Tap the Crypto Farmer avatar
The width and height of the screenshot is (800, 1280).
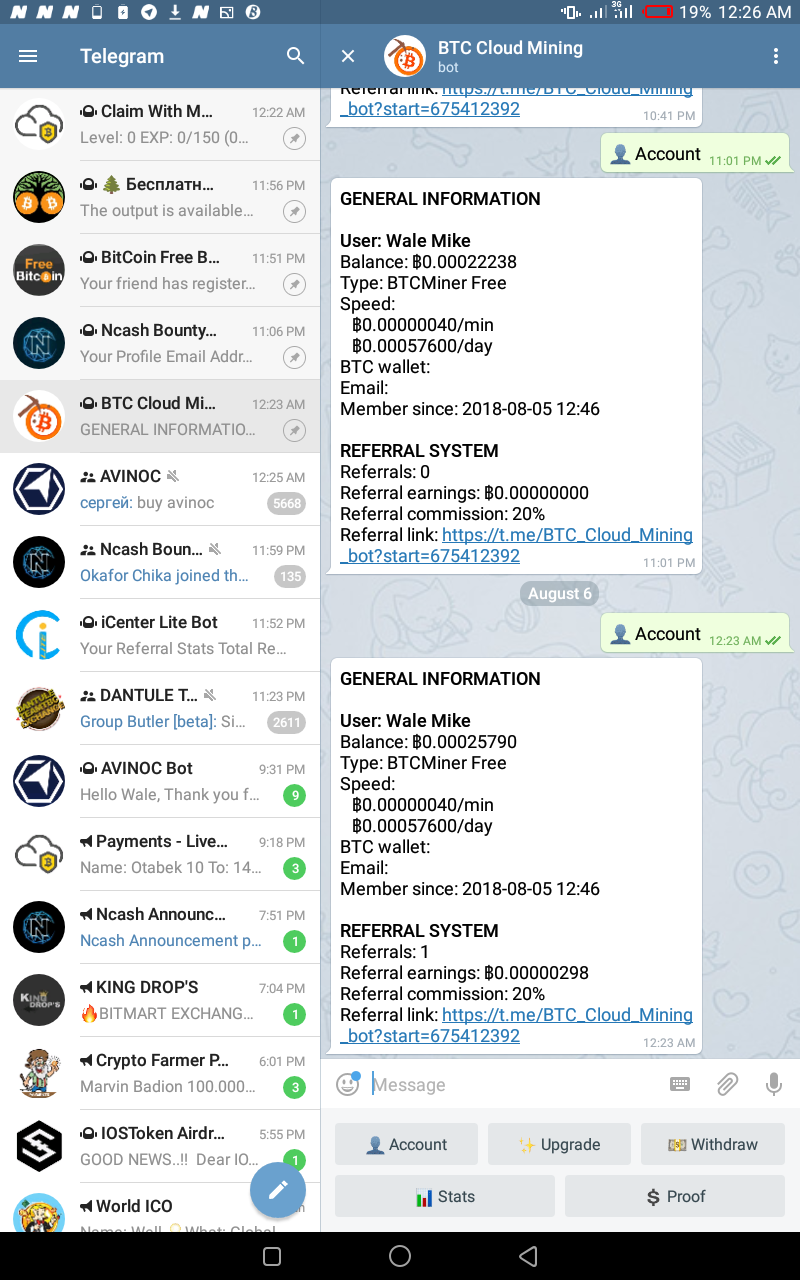[39, 1073]
